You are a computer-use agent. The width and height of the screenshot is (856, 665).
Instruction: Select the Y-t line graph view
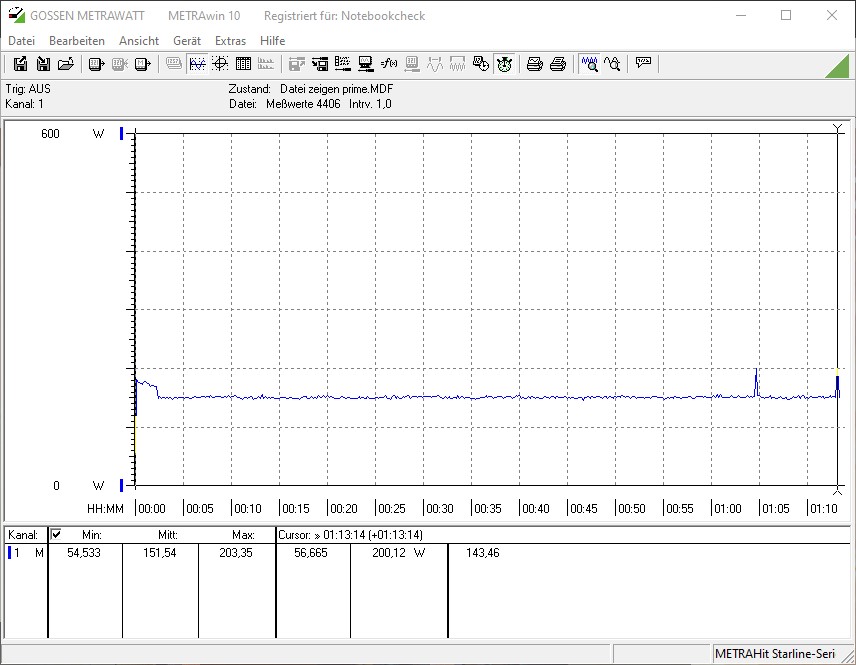(197, 64)
